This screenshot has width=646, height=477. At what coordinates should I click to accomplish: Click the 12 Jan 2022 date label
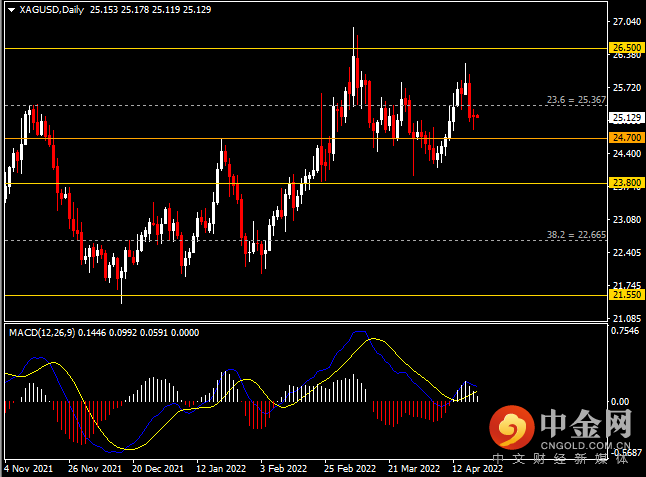click(x=221, y=469)
